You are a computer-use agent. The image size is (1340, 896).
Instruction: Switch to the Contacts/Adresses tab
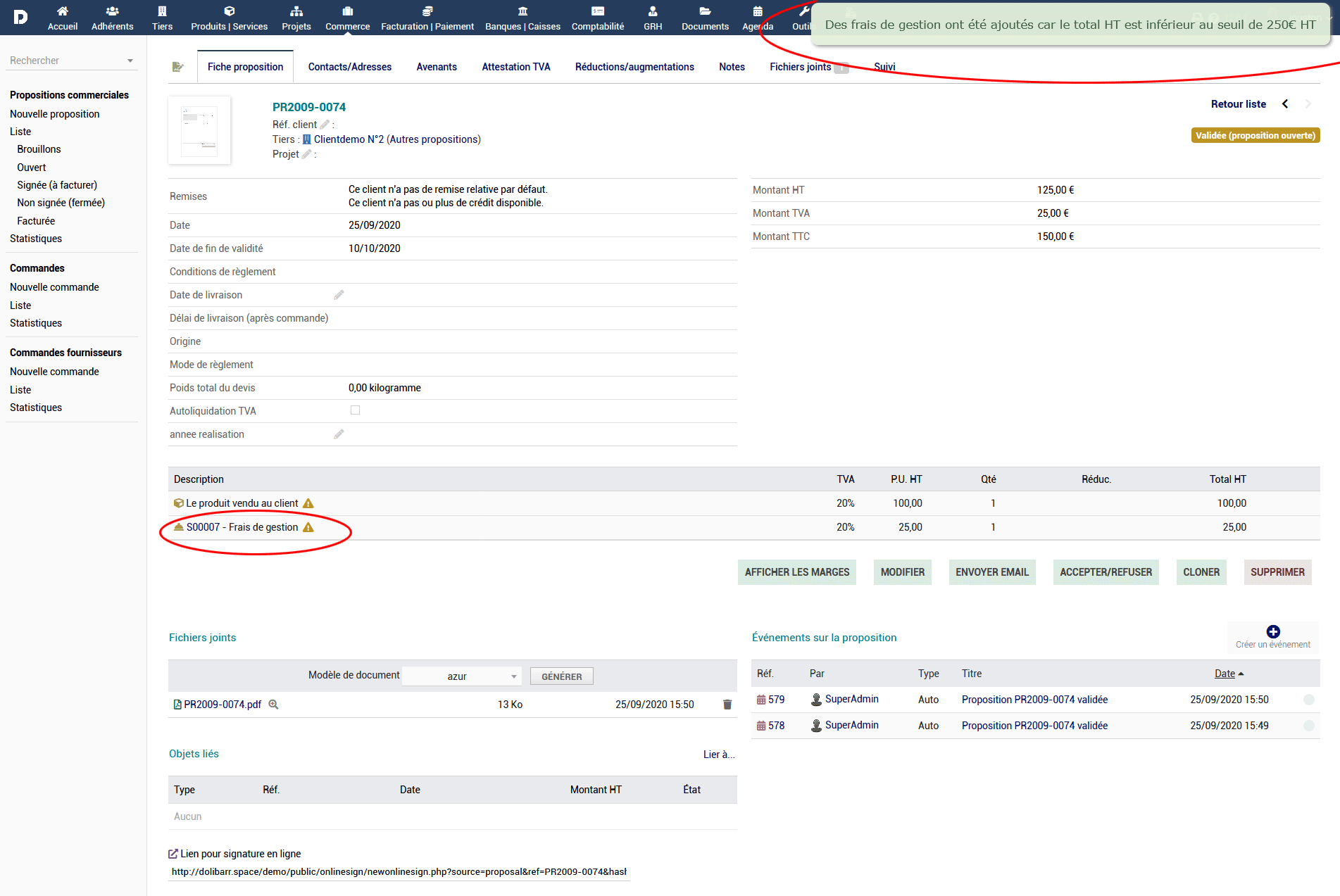tap(350, 67)
